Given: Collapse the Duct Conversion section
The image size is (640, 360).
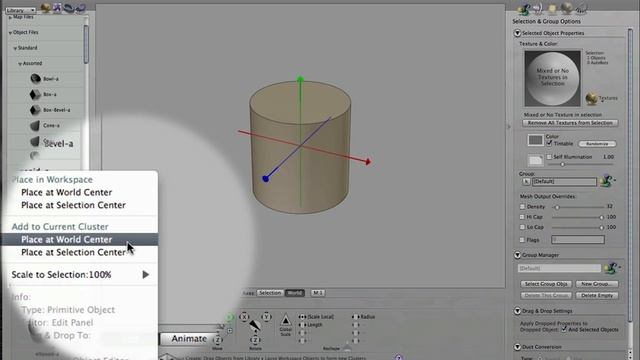Looking at the screenshot, I should tap(517, 347).
